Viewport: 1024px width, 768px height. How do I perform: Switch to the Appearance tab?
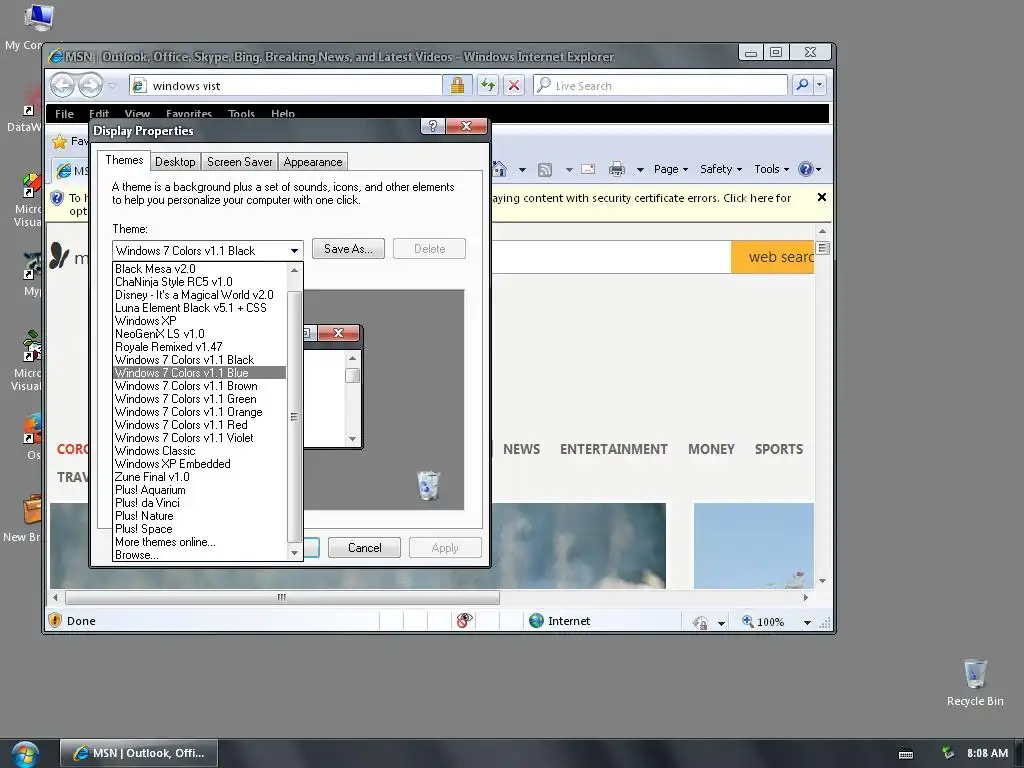pos(313,162)
